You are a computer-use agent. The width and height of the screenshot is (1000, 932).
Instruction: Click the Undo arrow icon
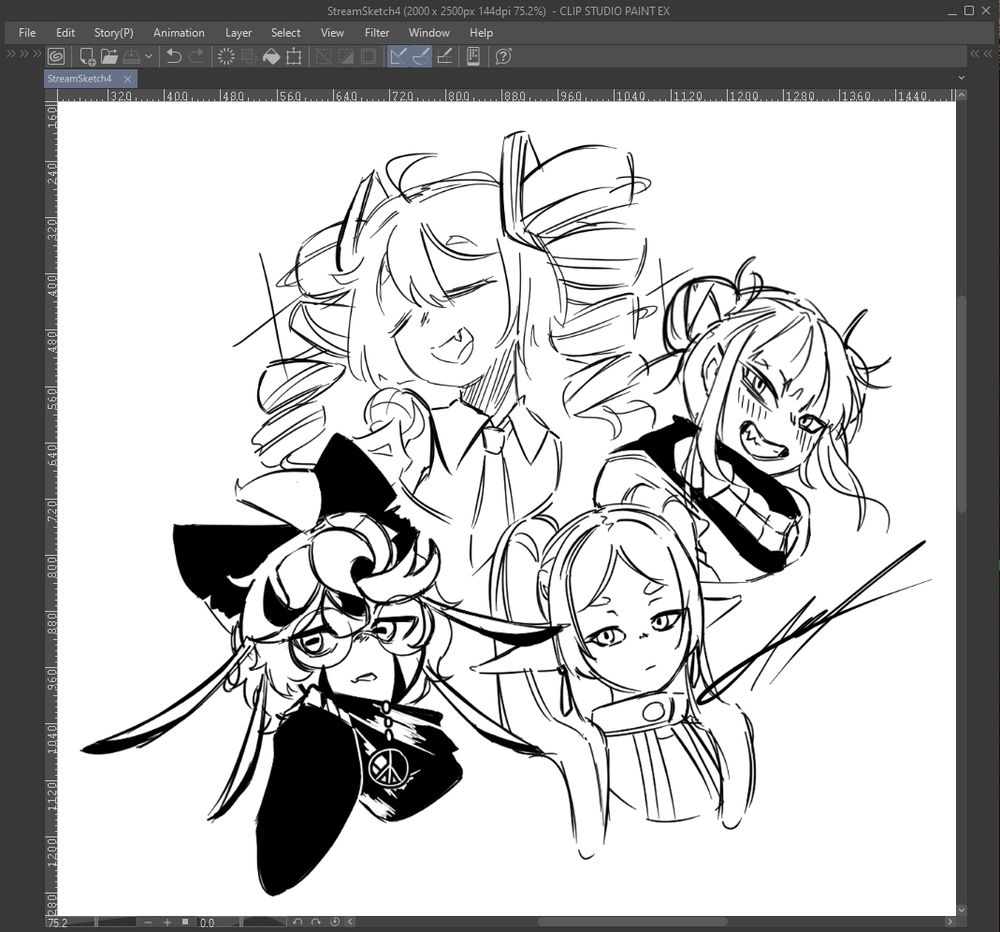pyautogui.click(x=173, y=57)
